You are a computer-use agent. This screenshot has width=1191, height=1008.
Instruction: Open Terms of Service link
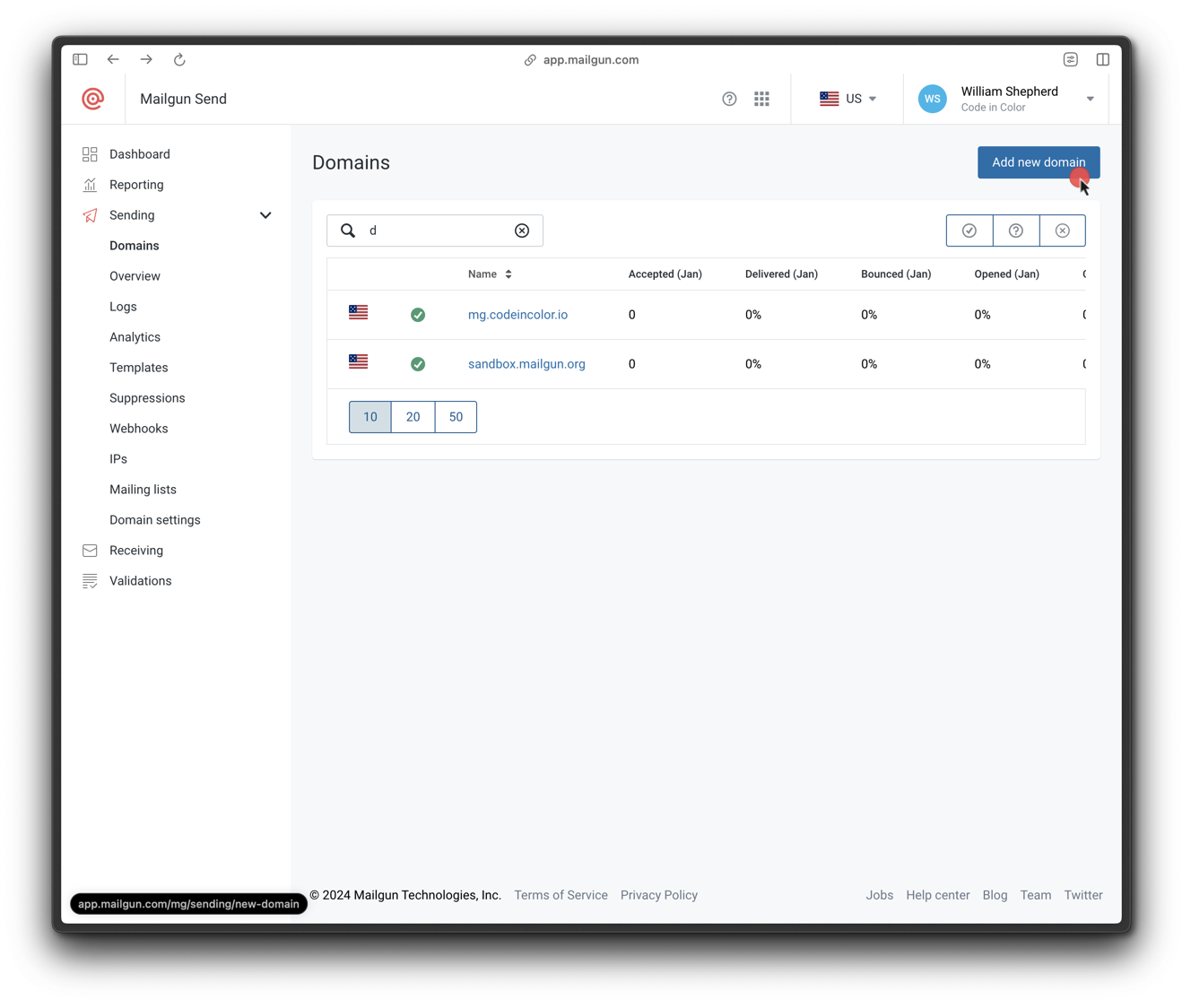561,895
